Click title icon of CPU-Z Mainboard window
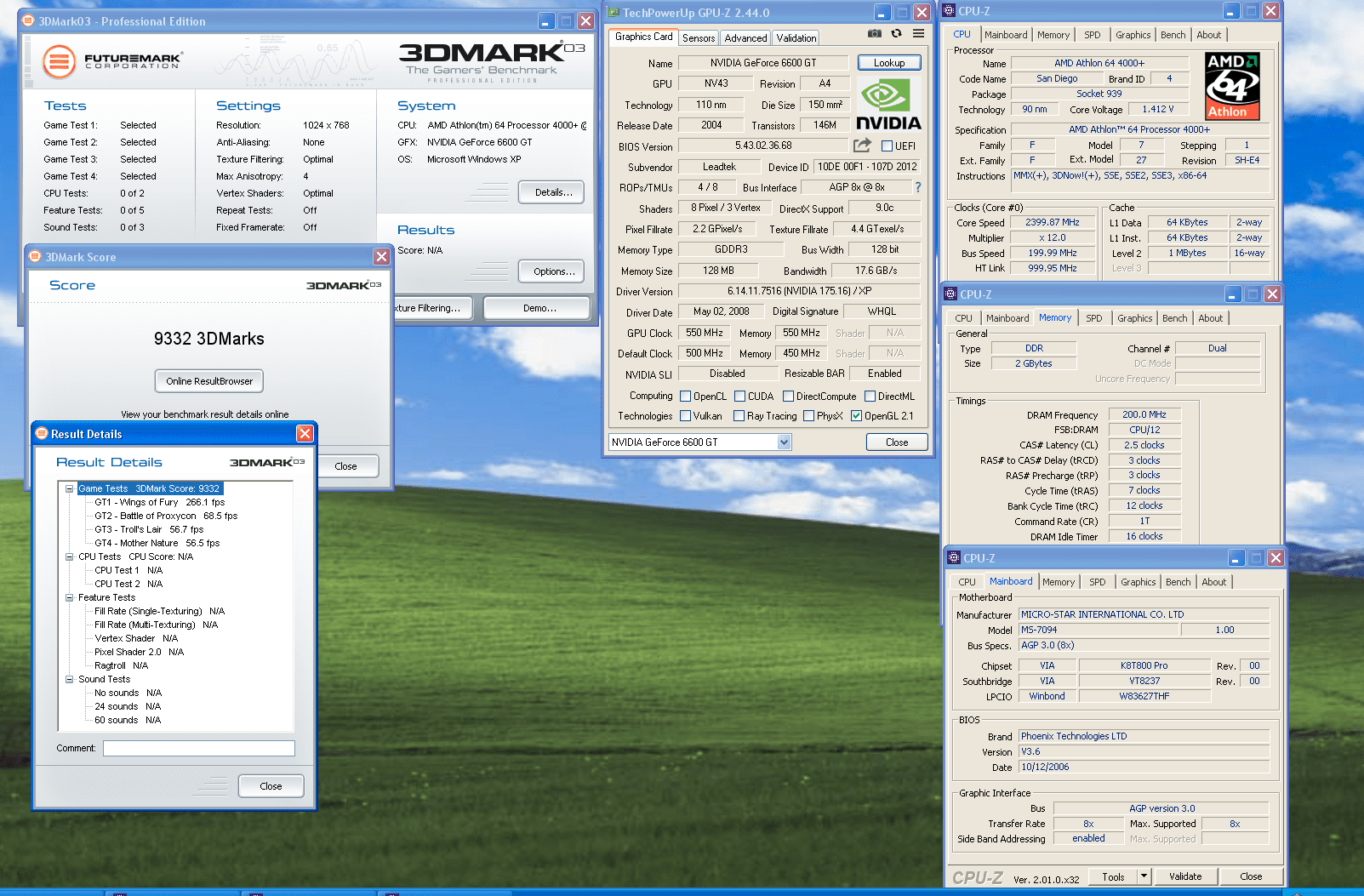Screen dimensions: 1364x896 click(x=954, y=558)
